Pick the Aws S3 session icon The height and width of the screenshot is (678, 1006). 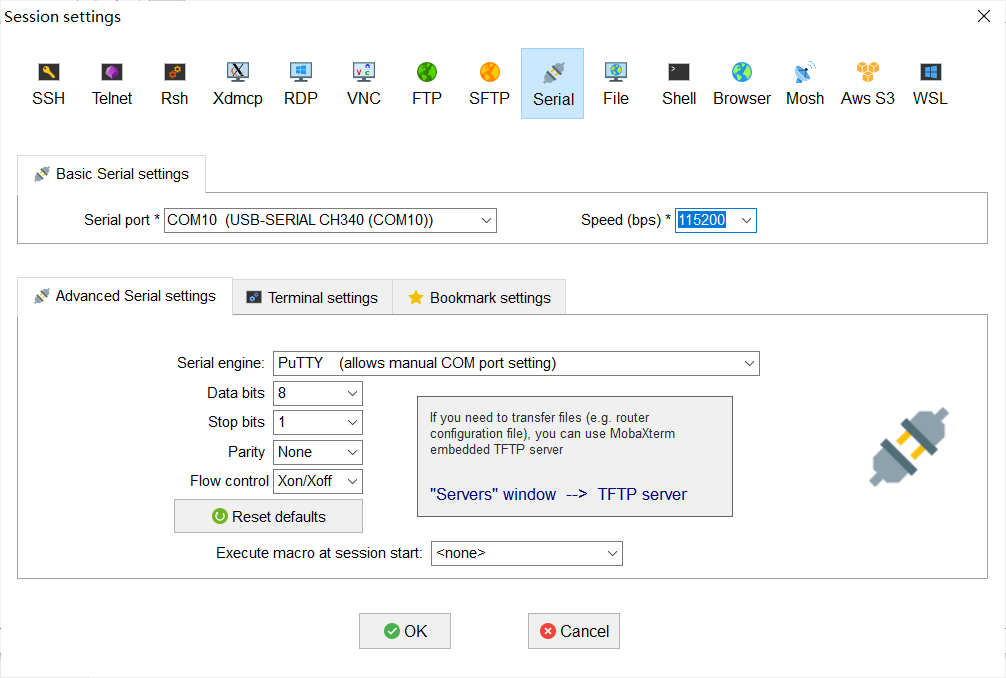[x=867, y=83]
